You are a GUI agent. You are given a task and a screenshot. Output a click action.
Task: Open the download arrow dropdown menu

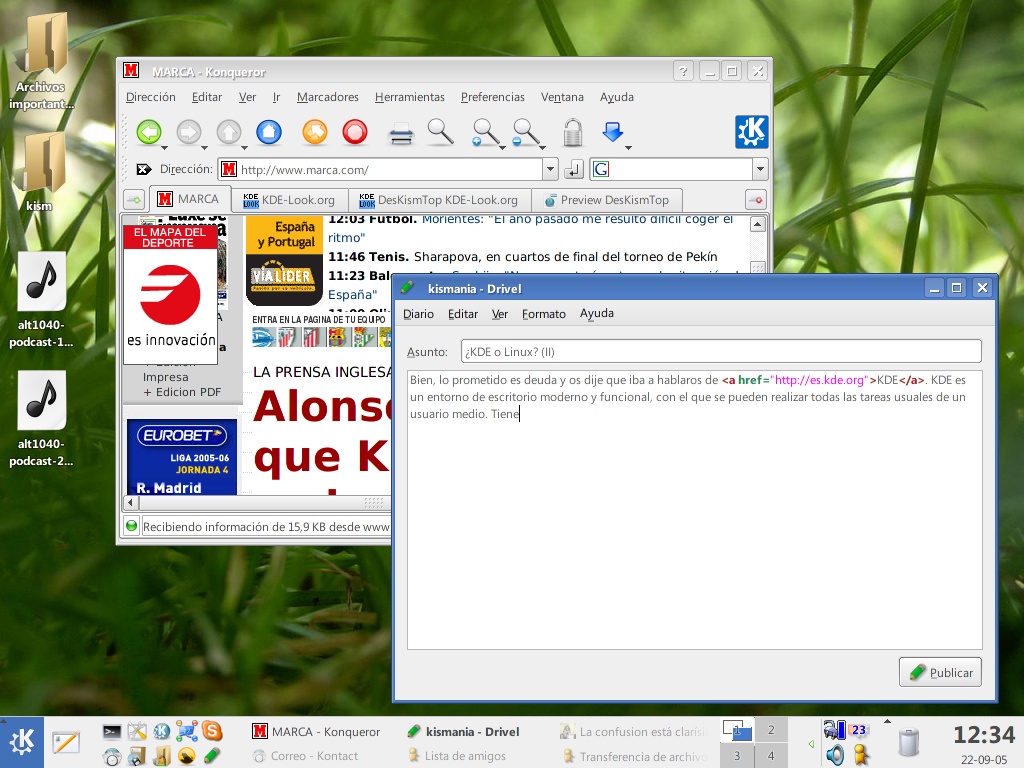(x=628, y=148)
